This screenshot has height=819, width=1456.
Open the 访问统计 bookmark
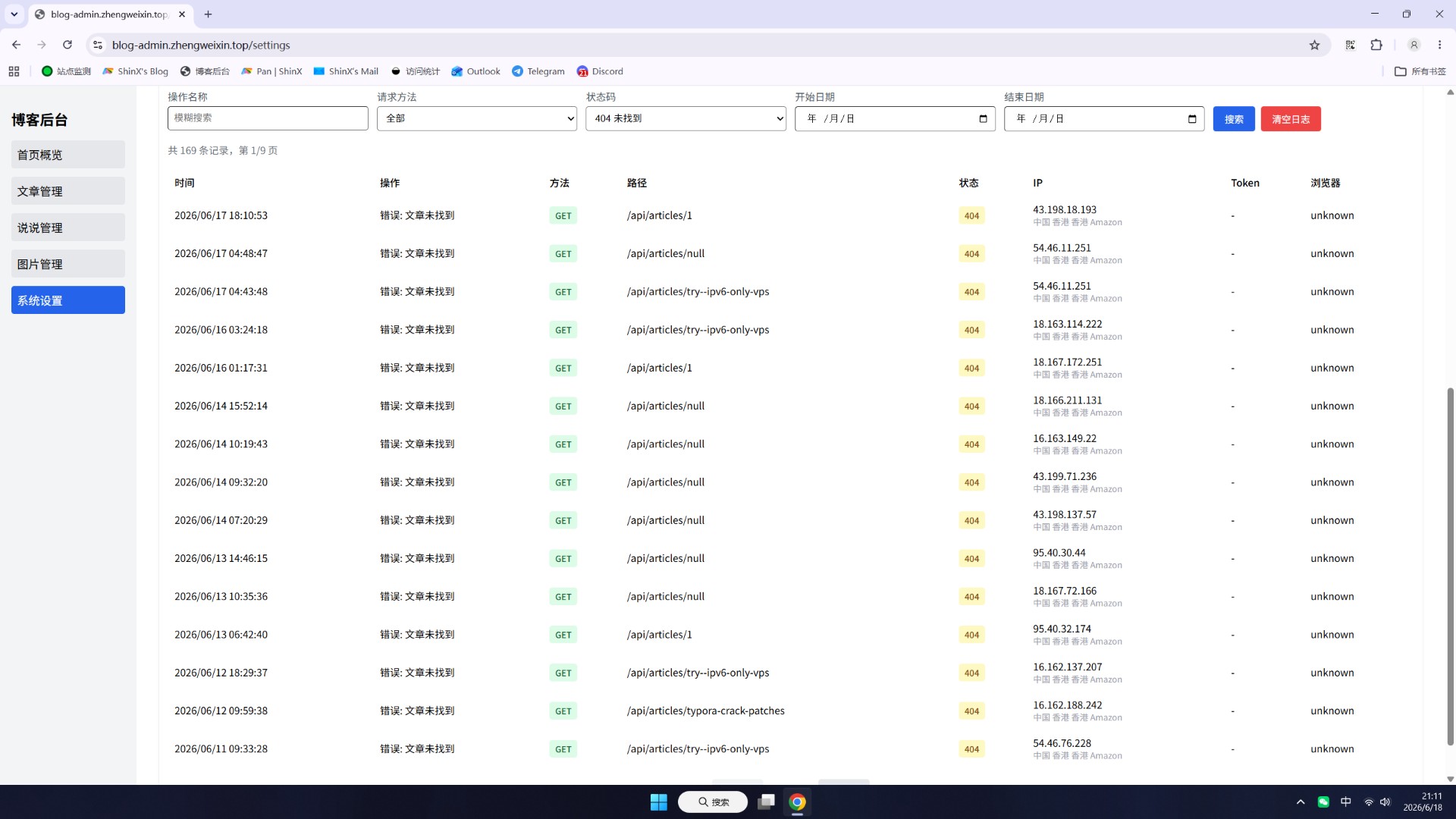point(415,71)
